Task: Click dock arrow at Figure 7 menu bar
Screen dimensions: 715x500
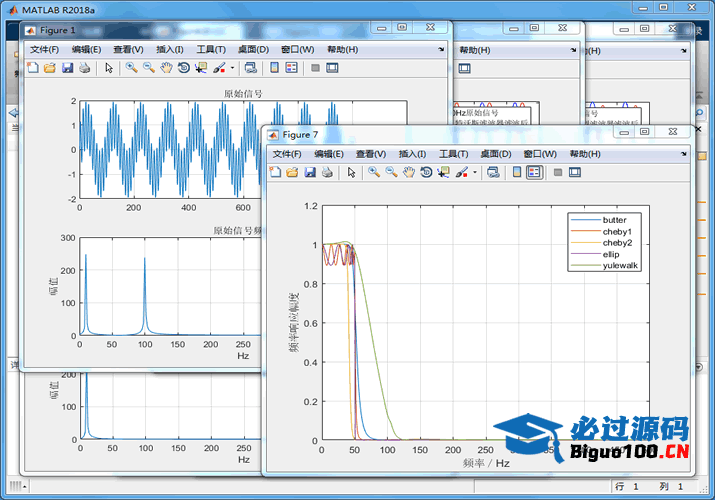Action: coord(683,154)
